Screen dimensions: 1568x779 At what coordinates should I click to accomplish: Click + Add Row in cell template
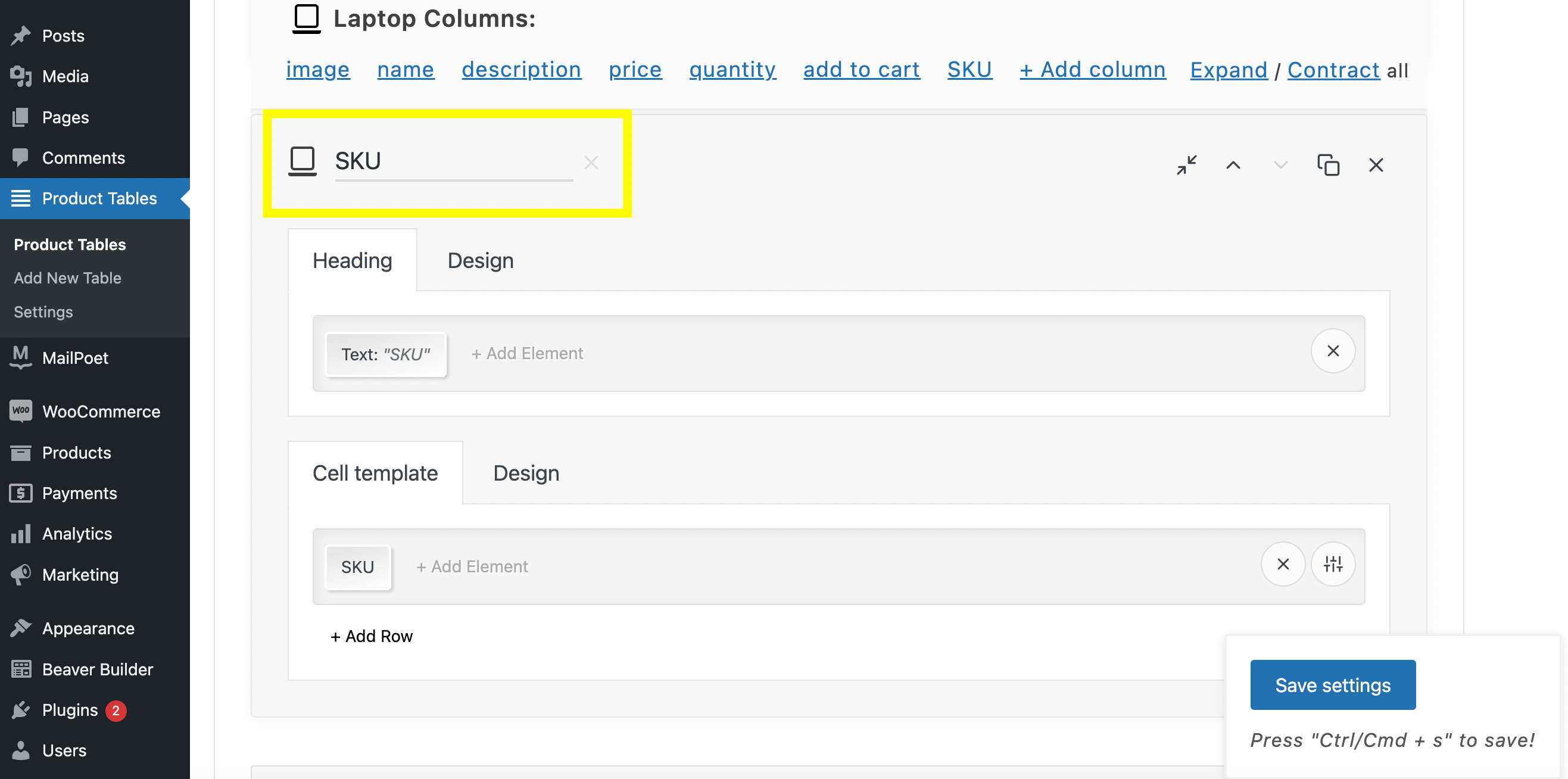click(x=371, y=636)
